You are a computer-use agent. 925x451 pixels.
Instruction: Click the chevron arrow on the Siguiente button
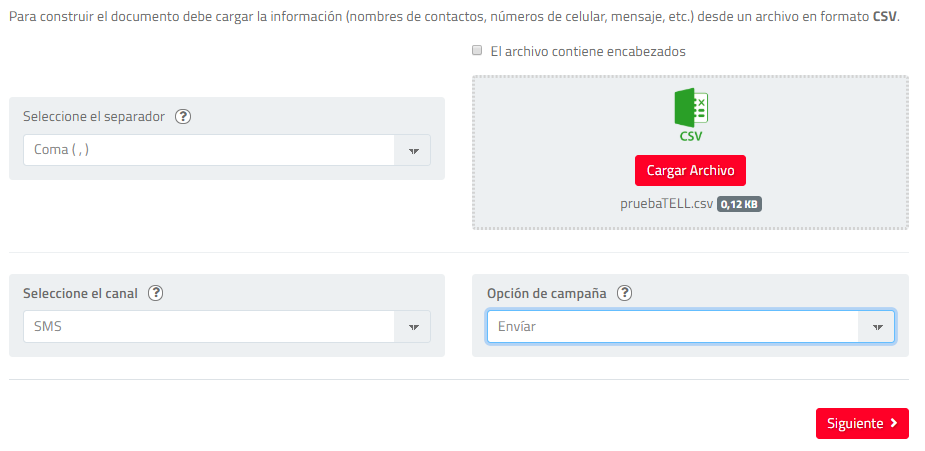coord(894,423)
